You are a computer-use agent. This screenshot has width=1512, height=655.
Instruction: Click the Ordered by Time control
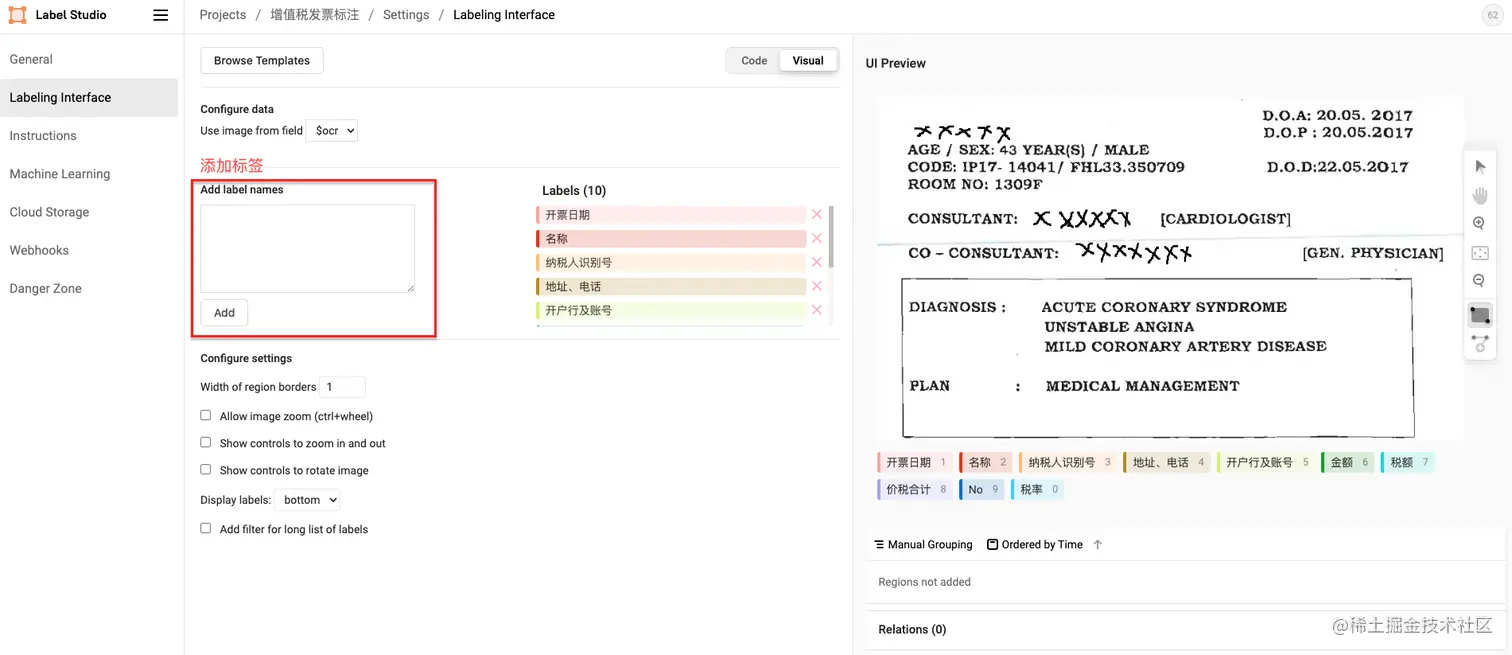1035,545
